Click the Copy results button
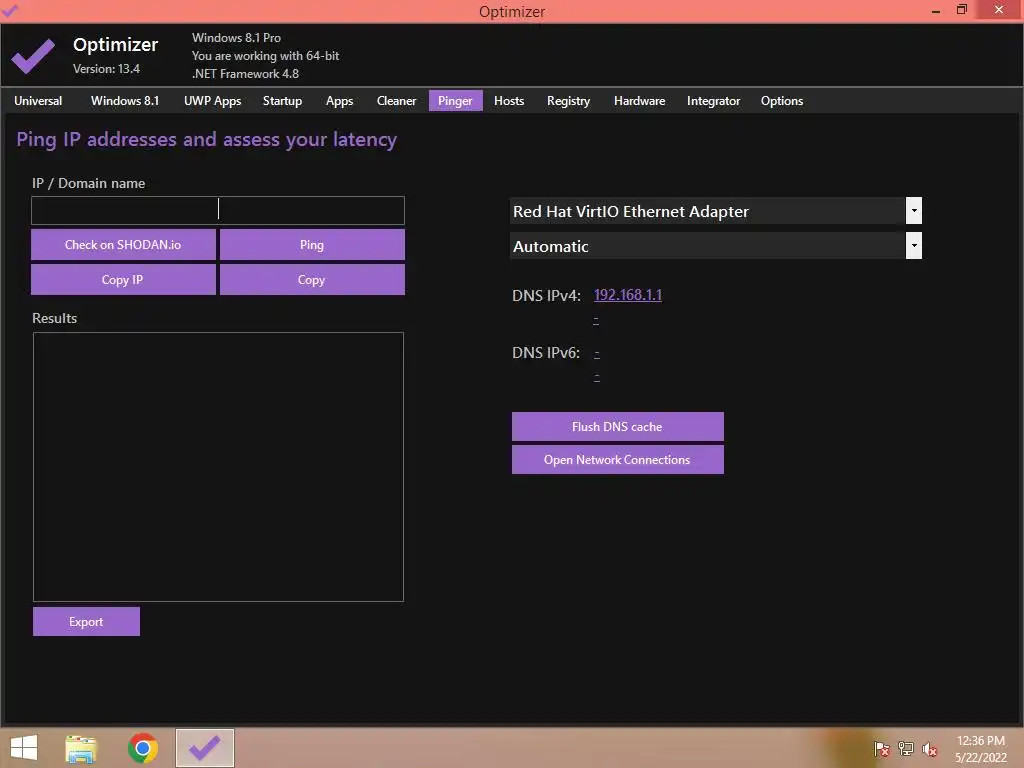 [312, 280]
